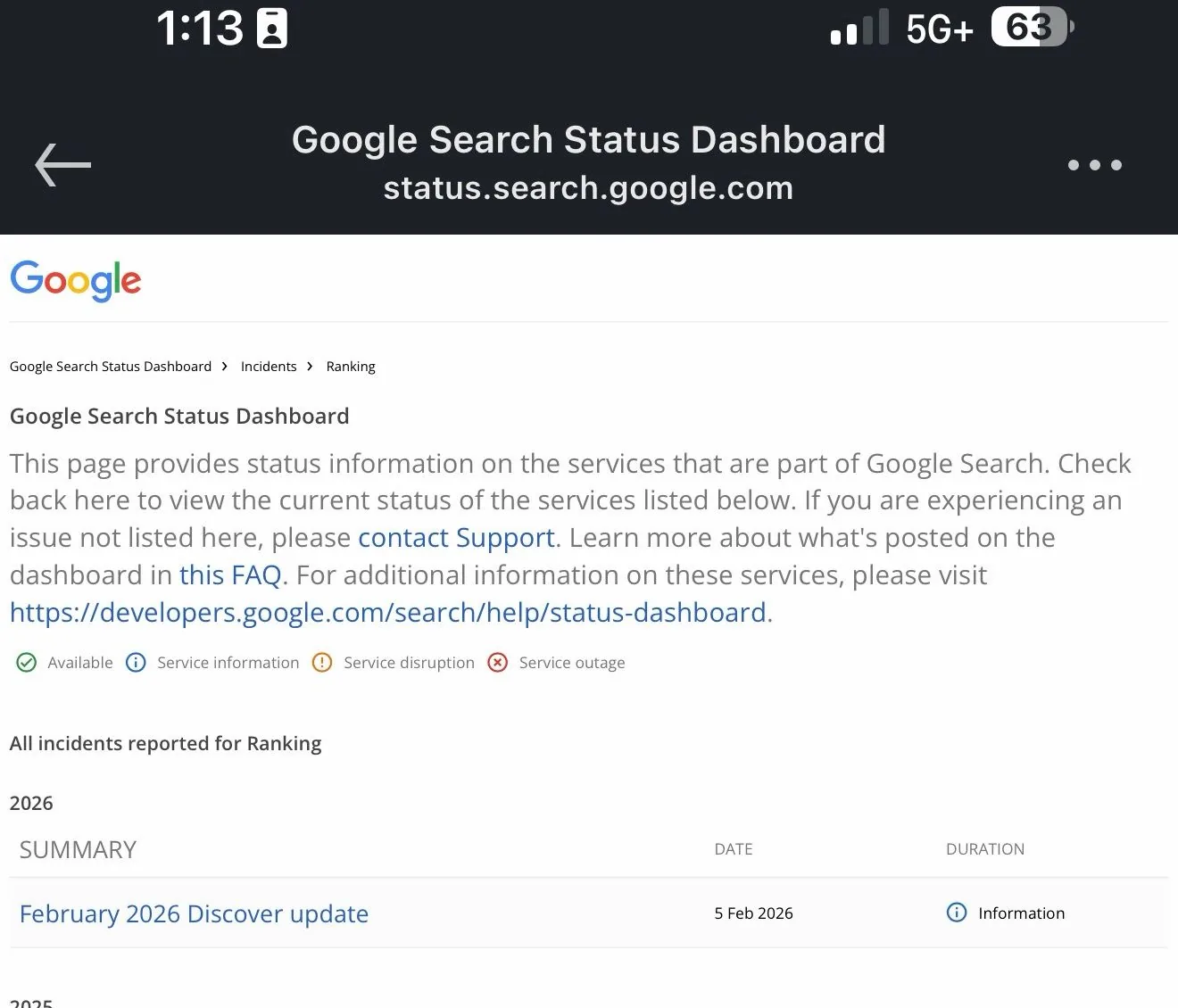This screenshot has height=1008, width=1178.
Task: Open February 2026 Discover update incident
Action: [194, 913]
